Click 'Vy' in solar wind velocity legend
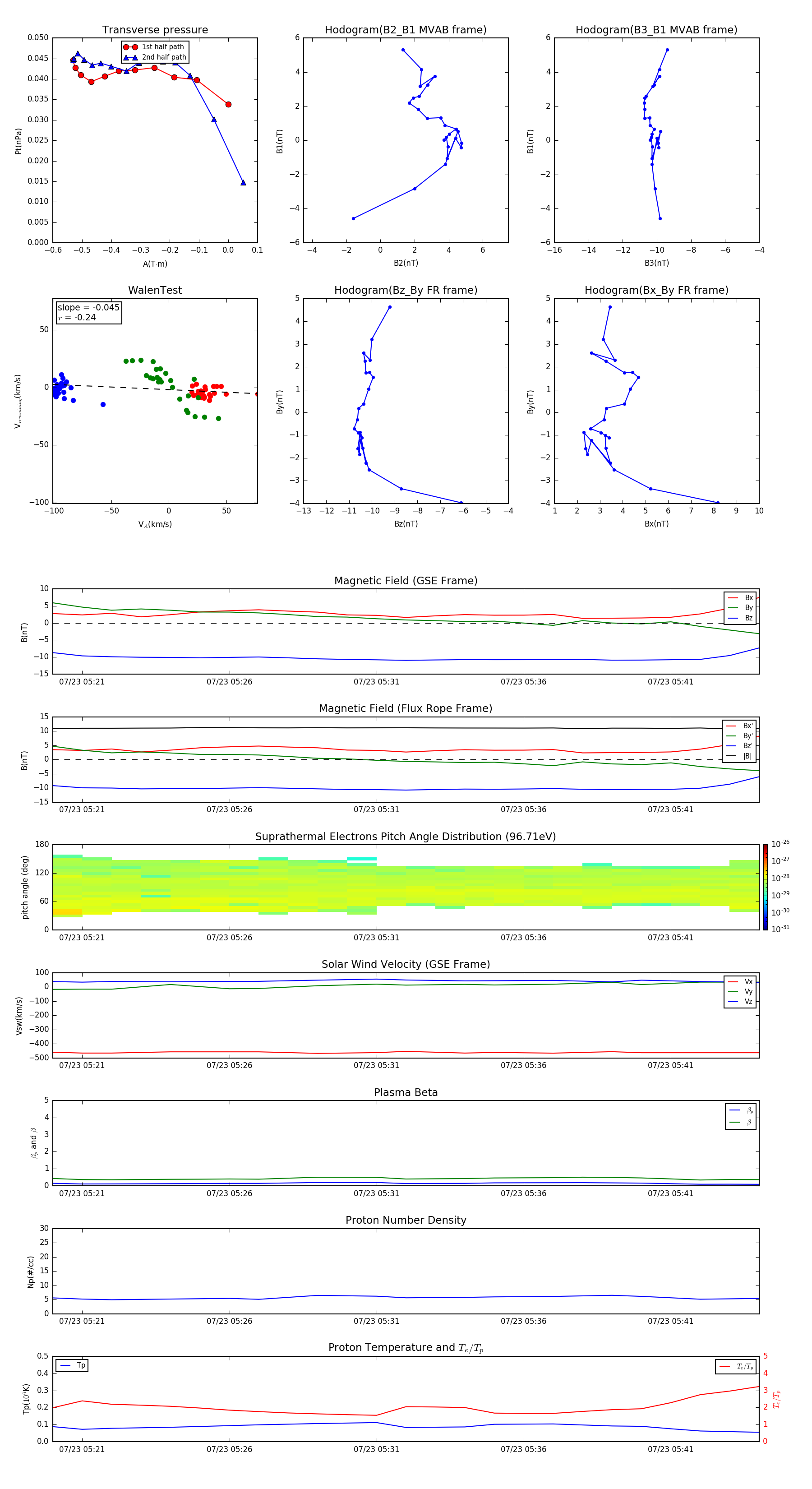 click(748, 992)
